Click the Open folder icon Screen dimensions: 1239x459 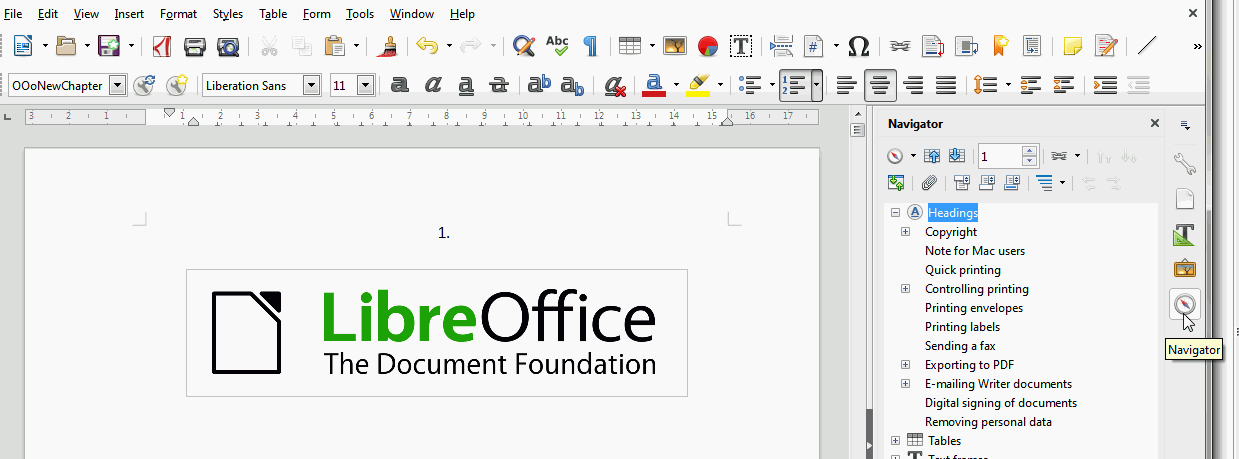click(67, 46)
